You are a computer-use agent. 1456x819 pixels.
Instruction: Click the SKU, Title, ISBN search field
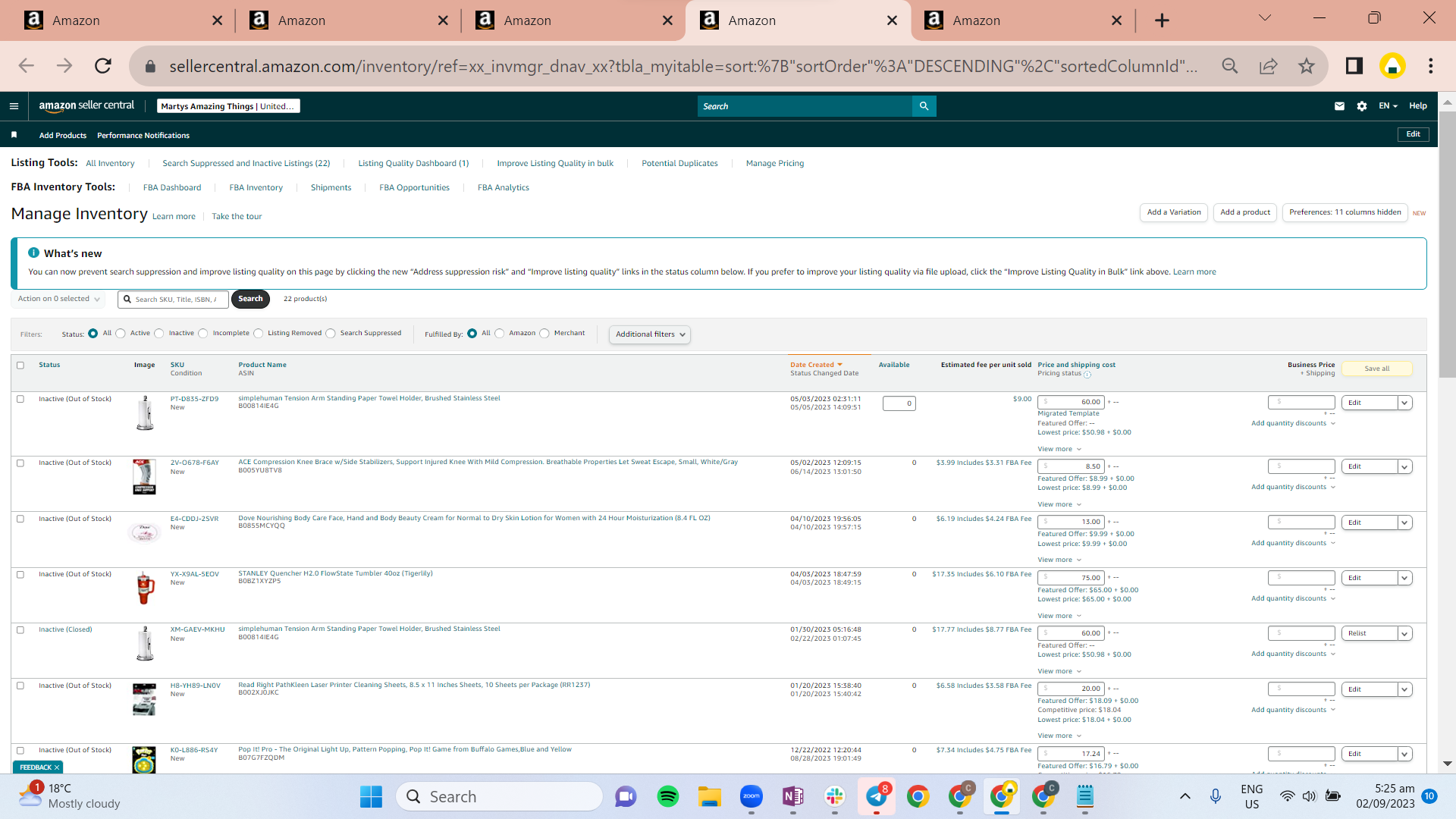point(173,300)
